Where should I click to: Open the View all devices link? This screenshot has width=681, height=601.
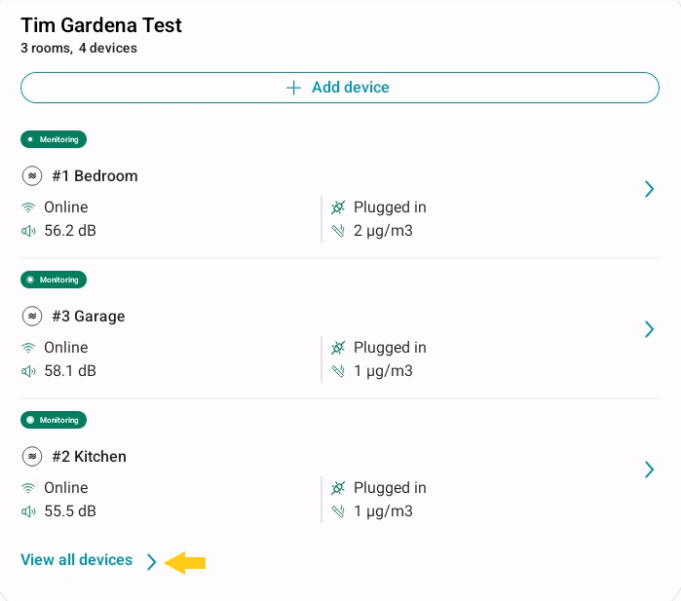pyautogui.click(x=76, y=560)
